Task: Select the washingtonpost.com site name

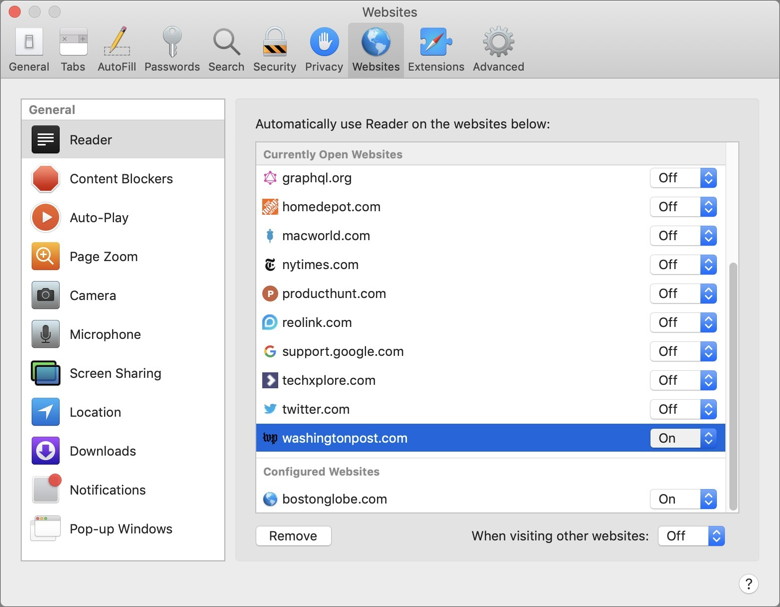Action: [x=344, y=438]
